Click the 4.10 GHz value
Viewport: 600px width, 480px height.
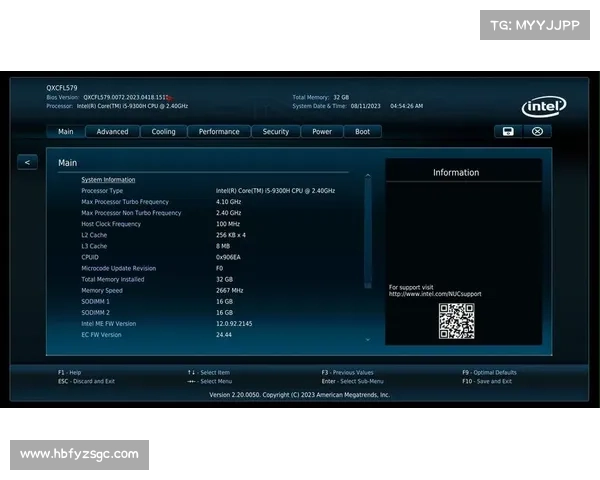[228, 202]
